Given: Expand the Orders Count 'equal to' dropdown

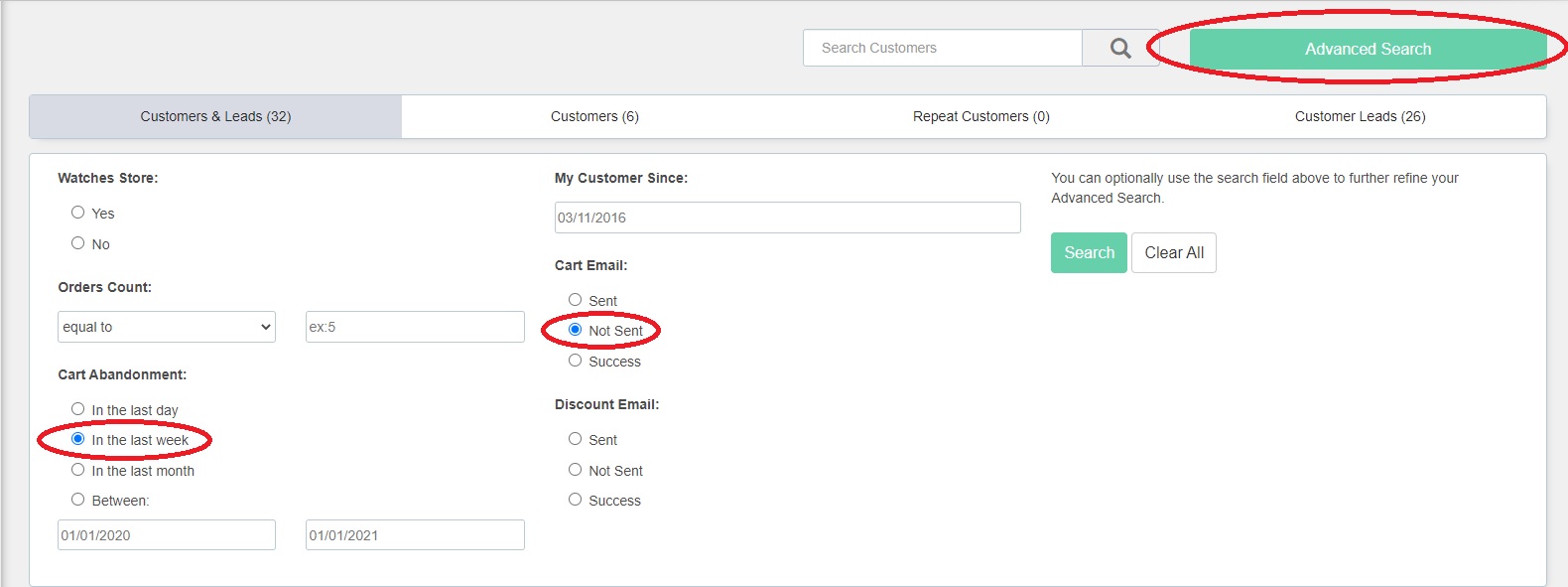Looking at the screenshot, I should click(x=167, y=327).
